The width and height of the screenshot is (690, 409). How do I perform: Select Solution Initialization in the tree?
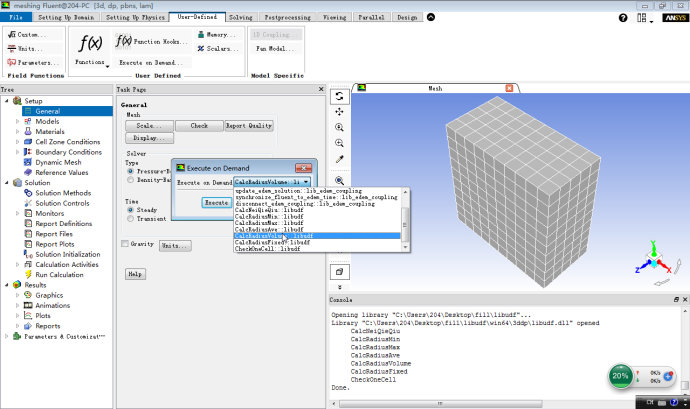point(67,254)
